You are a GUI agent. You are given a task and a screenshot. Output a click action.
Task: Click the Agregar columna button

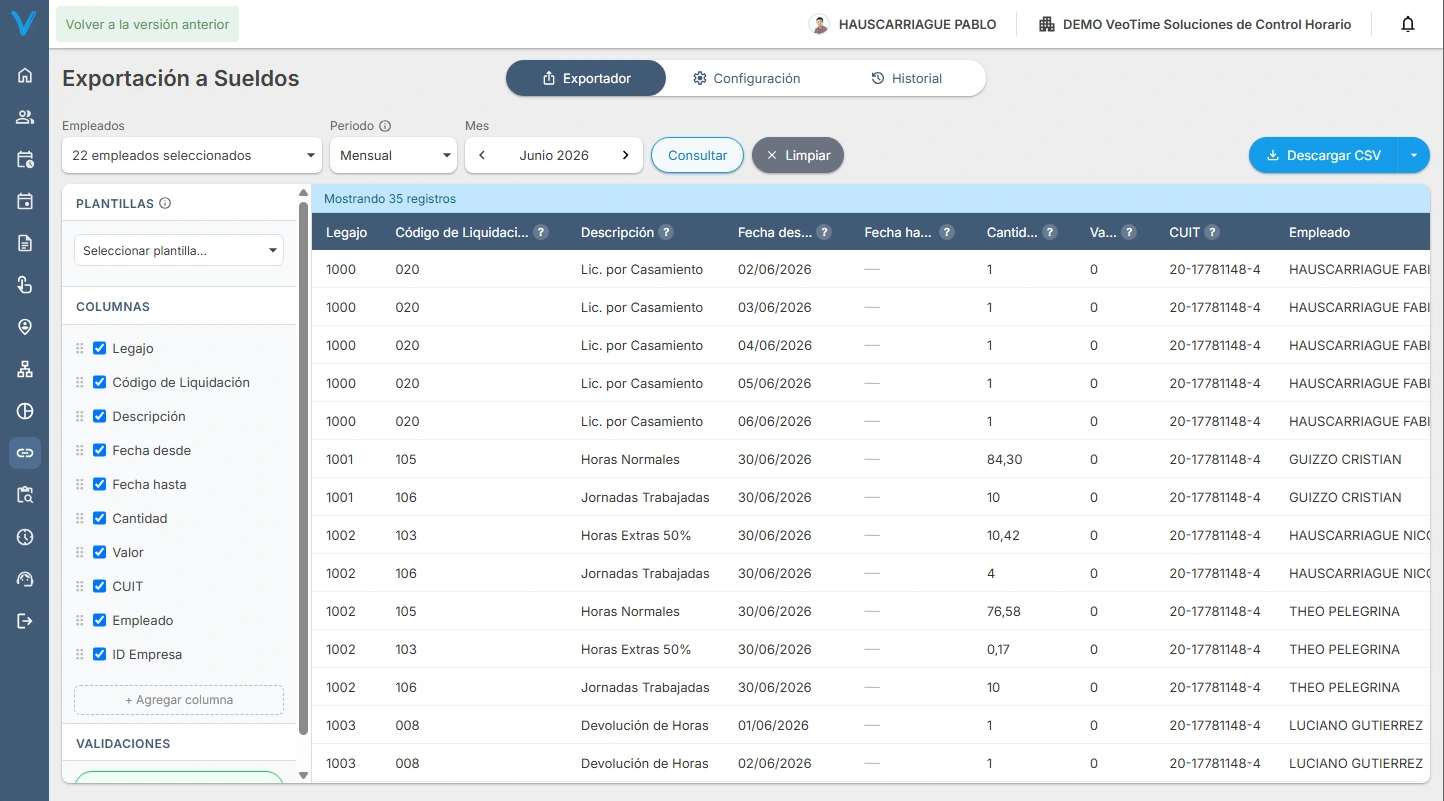point(179,700)
